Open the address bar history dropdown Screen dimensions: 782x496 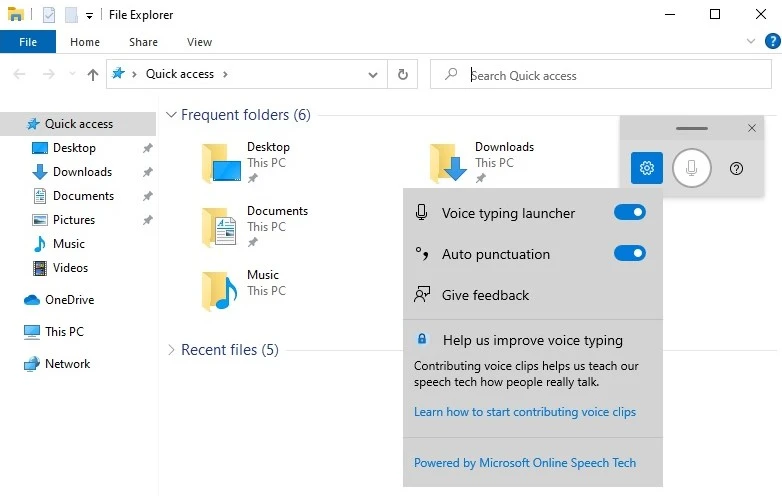[373, 75]
